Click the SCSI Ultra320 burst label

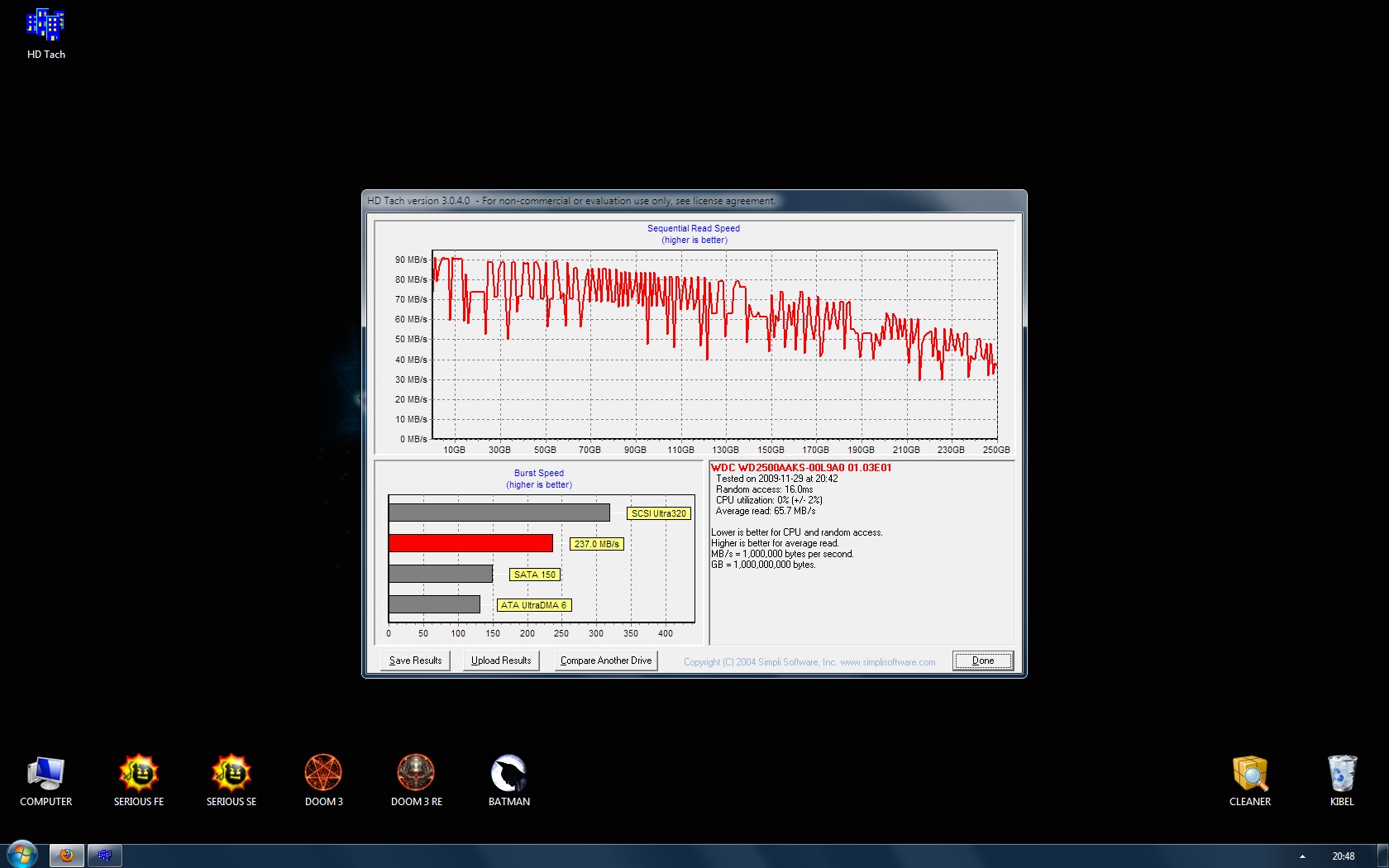659,513
